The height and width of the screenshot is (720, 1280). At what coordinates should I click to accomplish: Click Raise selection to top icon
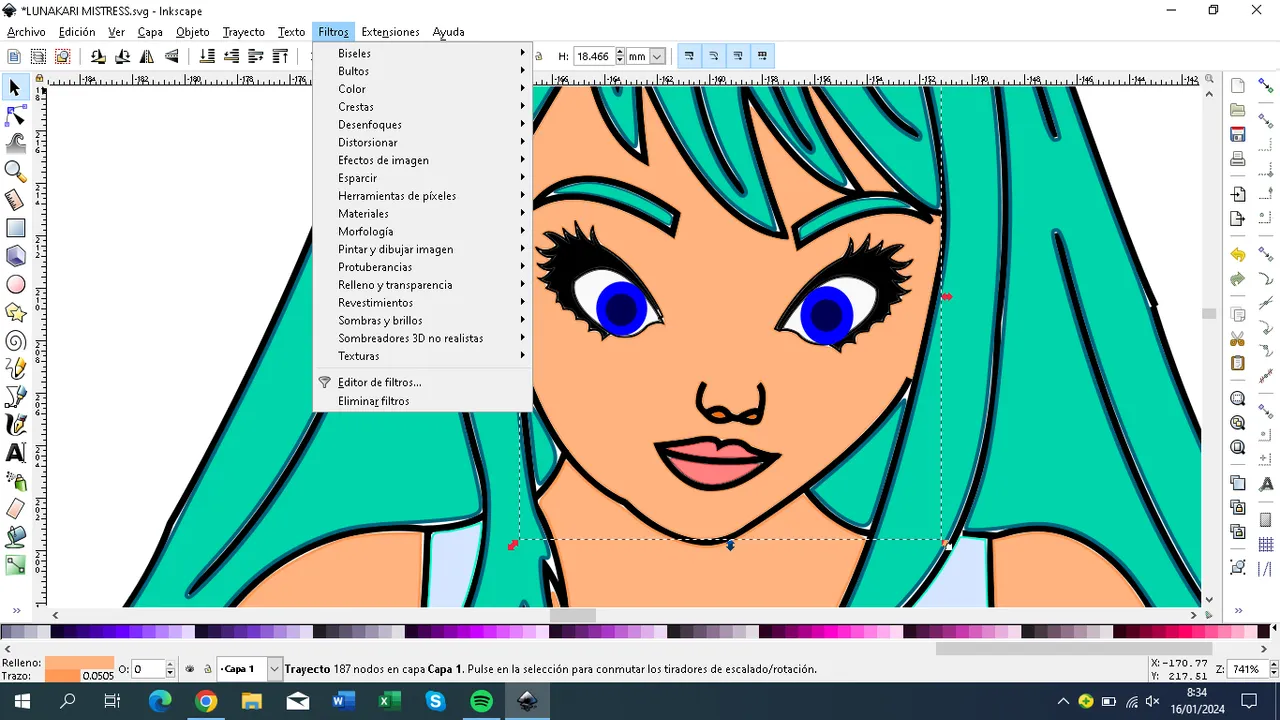click(281, 57)
